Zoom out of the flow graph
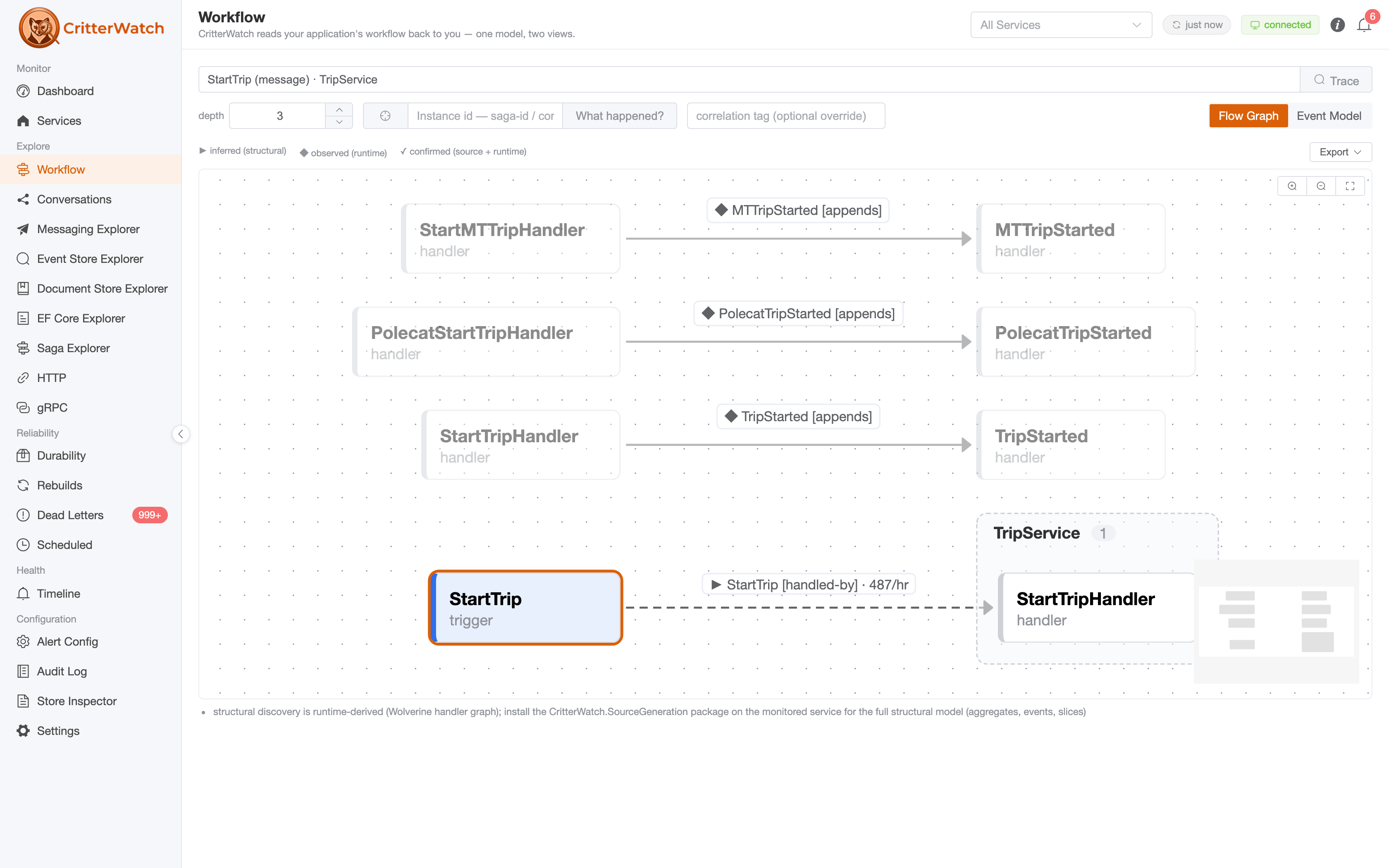 (1321, 186)
